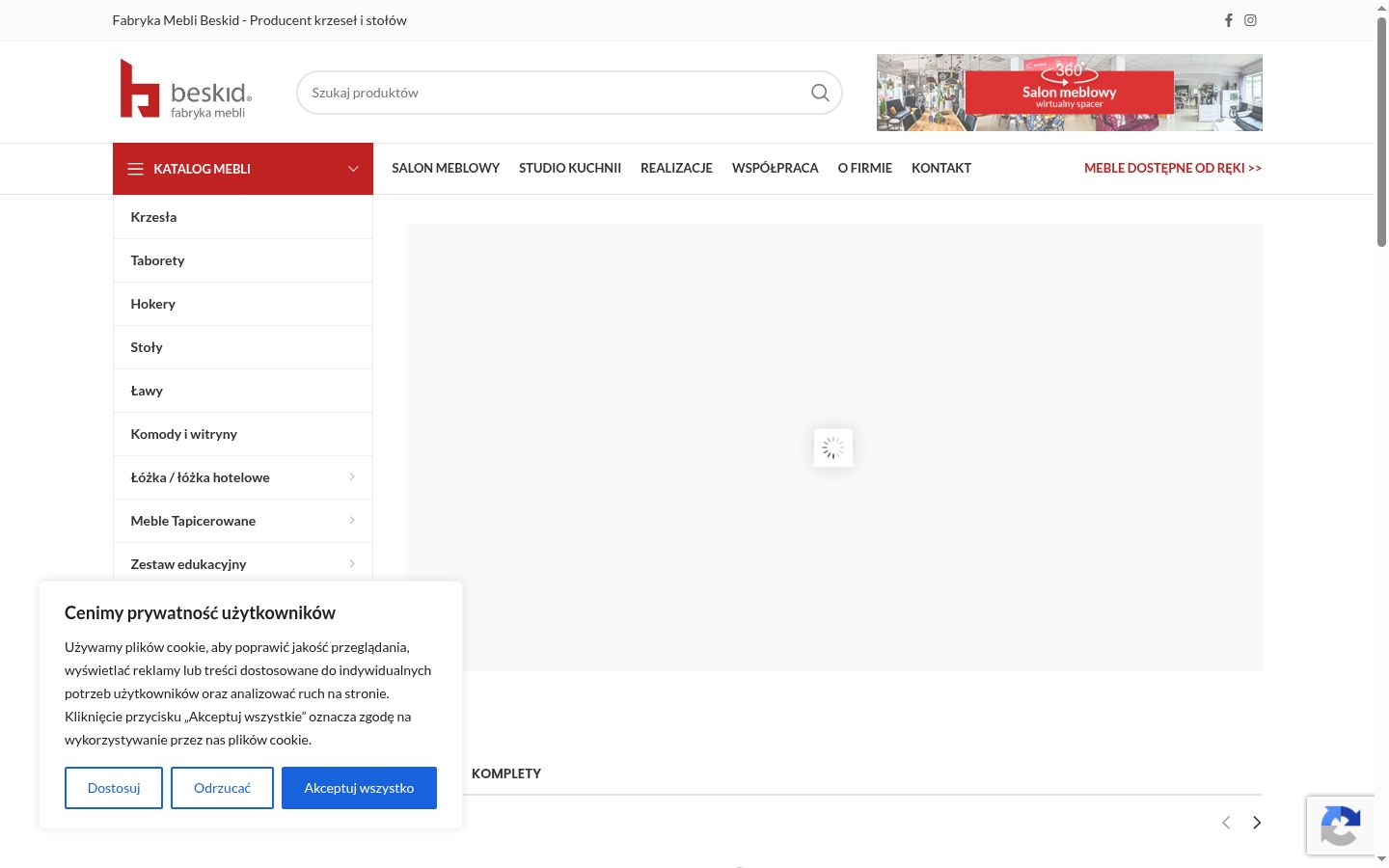This screenshot has width=1389, height=868.
Task: Open the O Firmie page
Action: coord(865,168)
